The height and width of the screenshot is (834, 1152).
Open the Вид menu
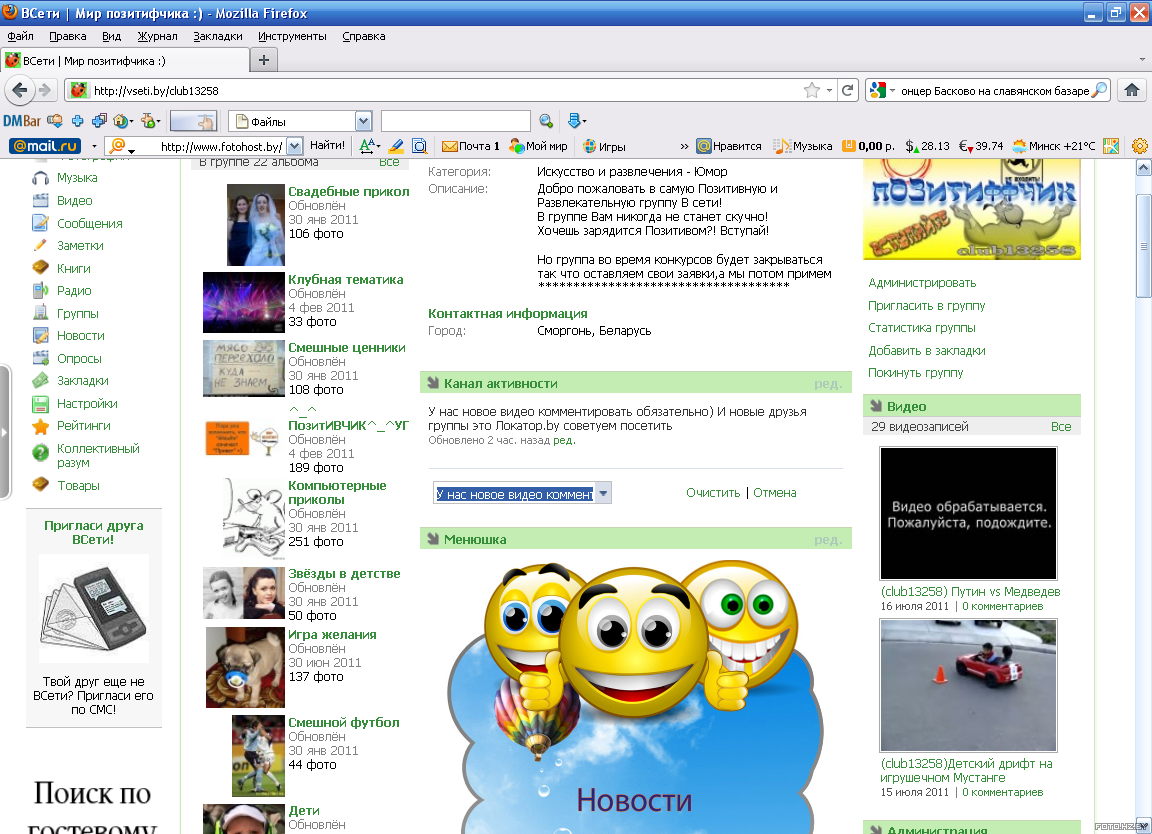click(x=112, y=36)
